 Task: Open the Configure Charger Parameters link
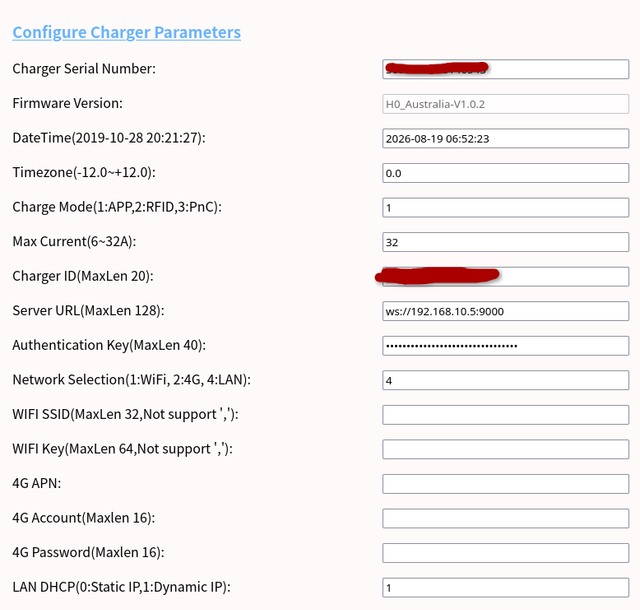click(x=127, y=32)
